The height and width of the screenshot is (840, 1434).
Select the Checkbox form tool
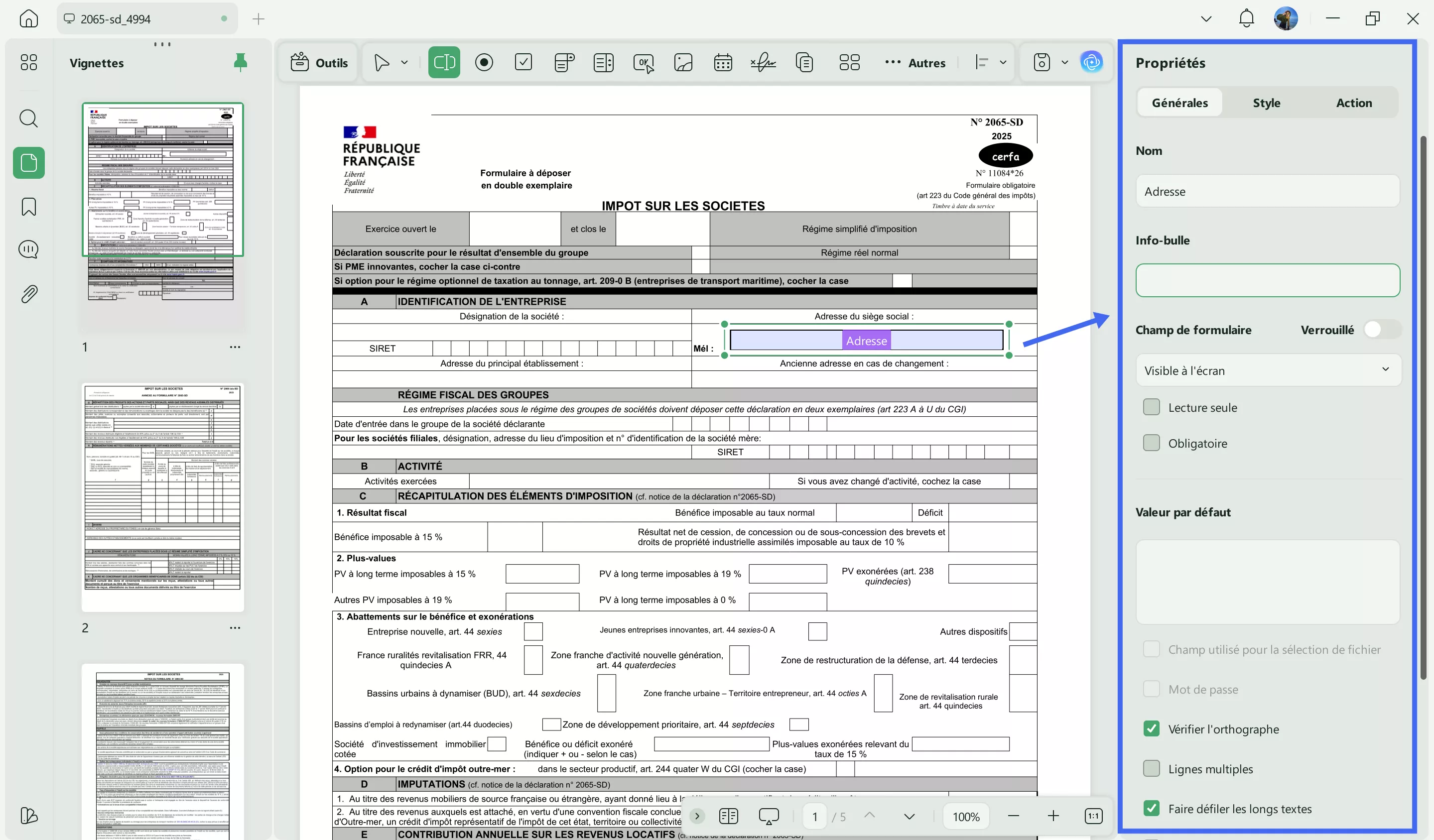523,62
